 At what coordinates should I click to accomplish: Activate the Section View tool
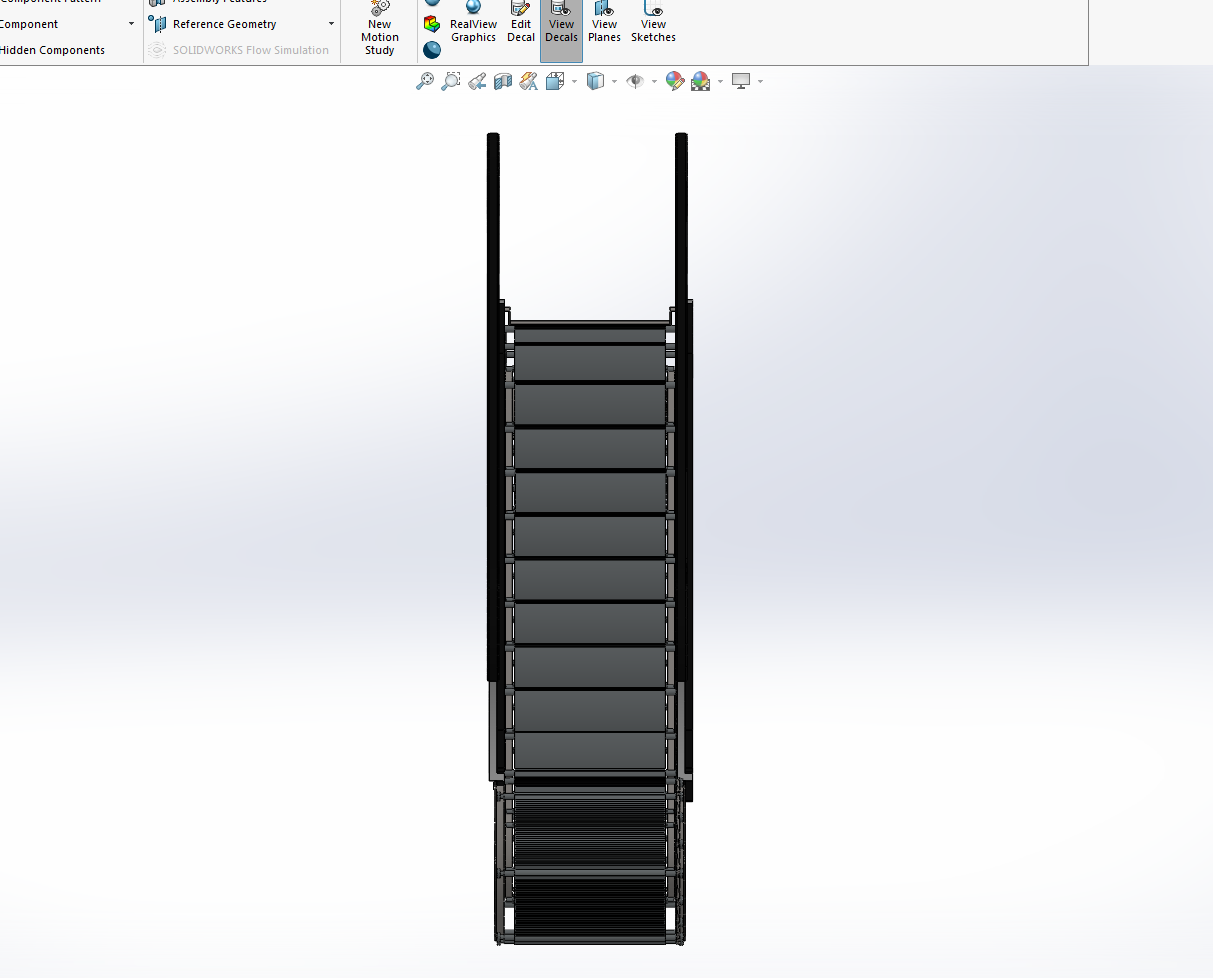click(503, 82)
